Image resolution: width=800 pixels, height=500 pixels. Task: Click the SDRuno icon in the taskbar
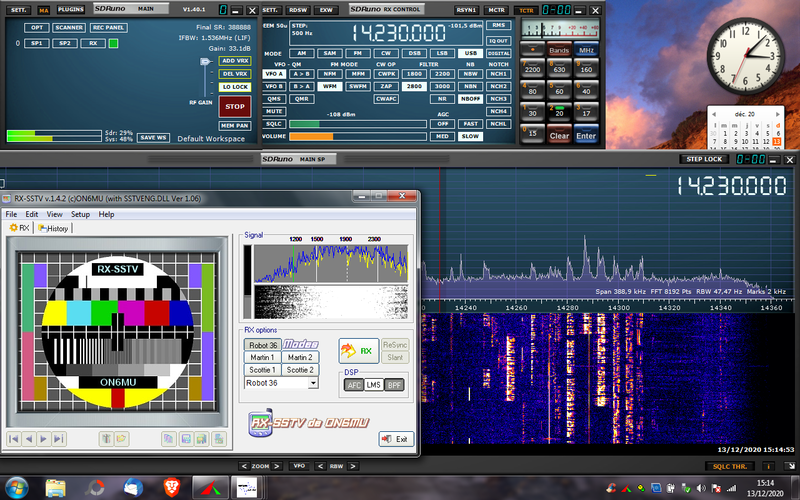tap(208, 487)
